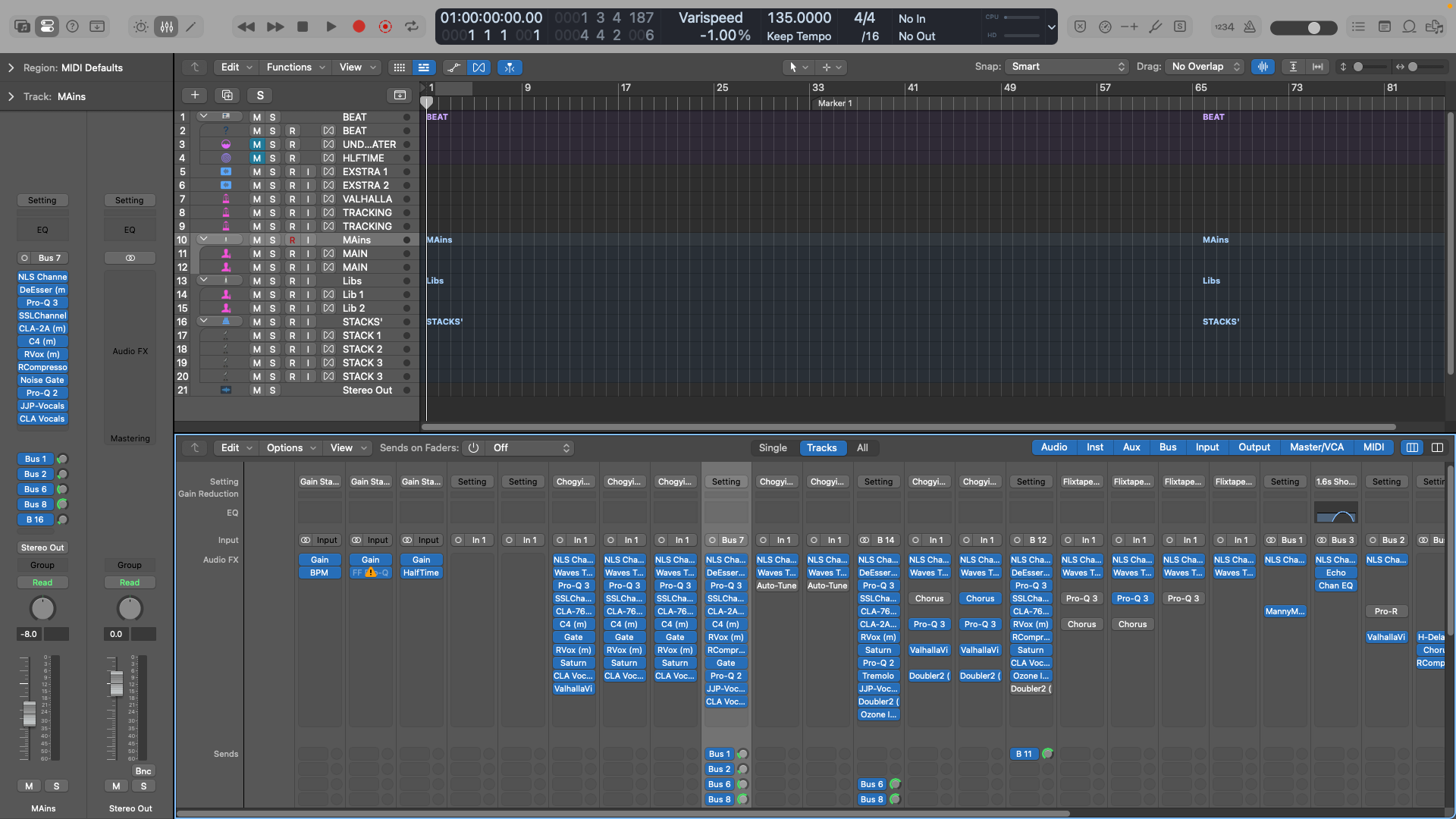1456x819 pixels.
Task: Select the Single tab in the Mixer
Action: tap(773, 447)
